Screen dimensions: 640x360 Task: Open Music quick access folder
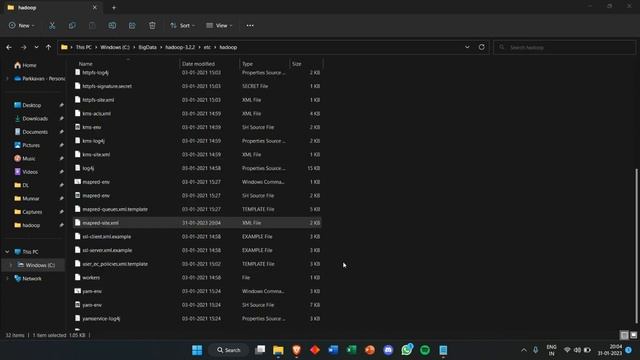point(24,159)
